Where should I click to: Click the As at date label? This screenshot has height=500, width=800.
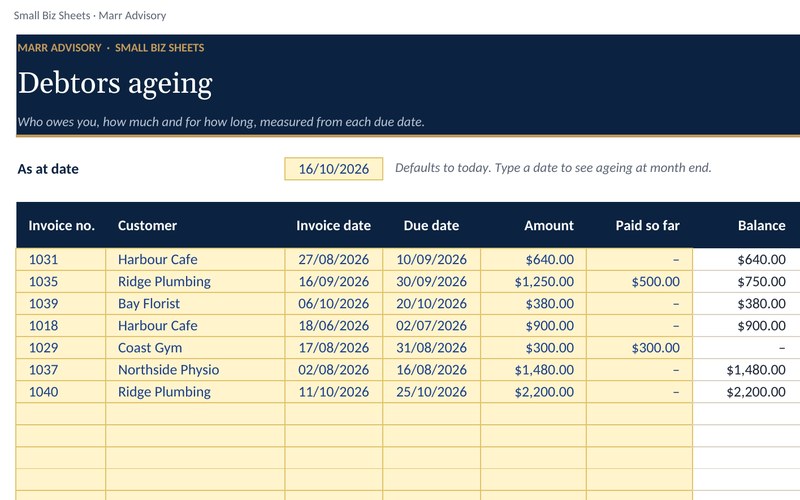[x=48, y=169]
